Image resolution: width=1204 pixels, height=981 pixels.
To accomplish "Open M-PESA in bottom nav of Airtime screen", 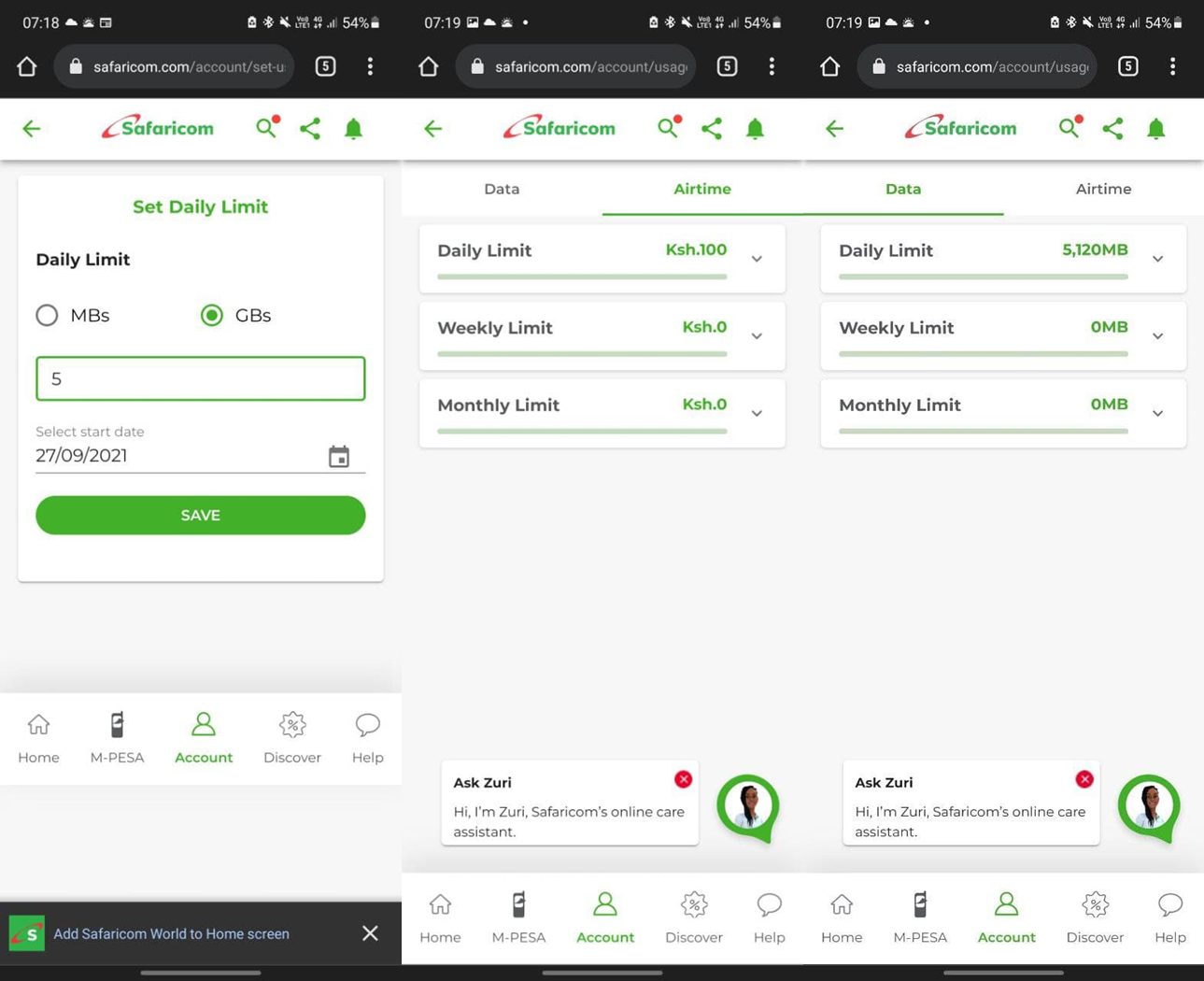I will tap(518, 918).
